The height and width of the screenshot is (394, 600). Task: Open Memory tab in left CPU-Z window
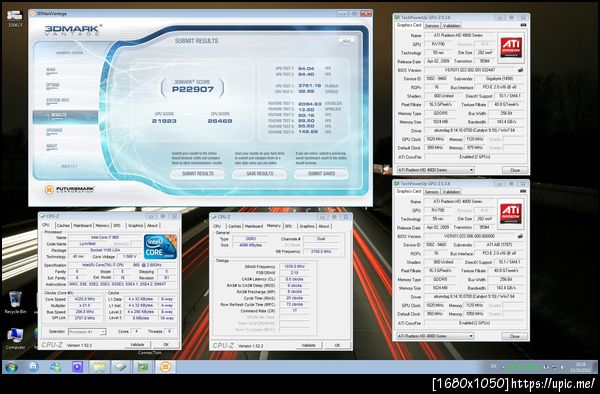[102, 226]
